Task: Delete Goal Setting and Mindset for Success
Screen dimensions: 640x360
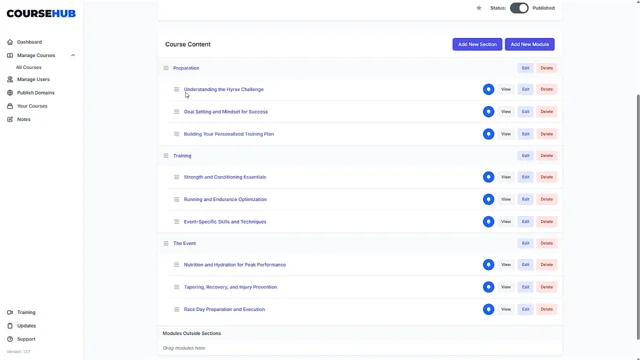Action: click(x=547, y=112)
